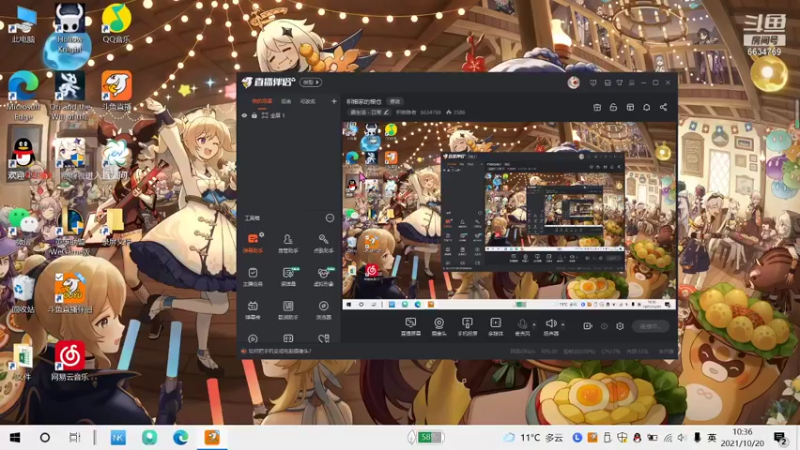Expand the mode pill next to the app logo

click(311, 82)
